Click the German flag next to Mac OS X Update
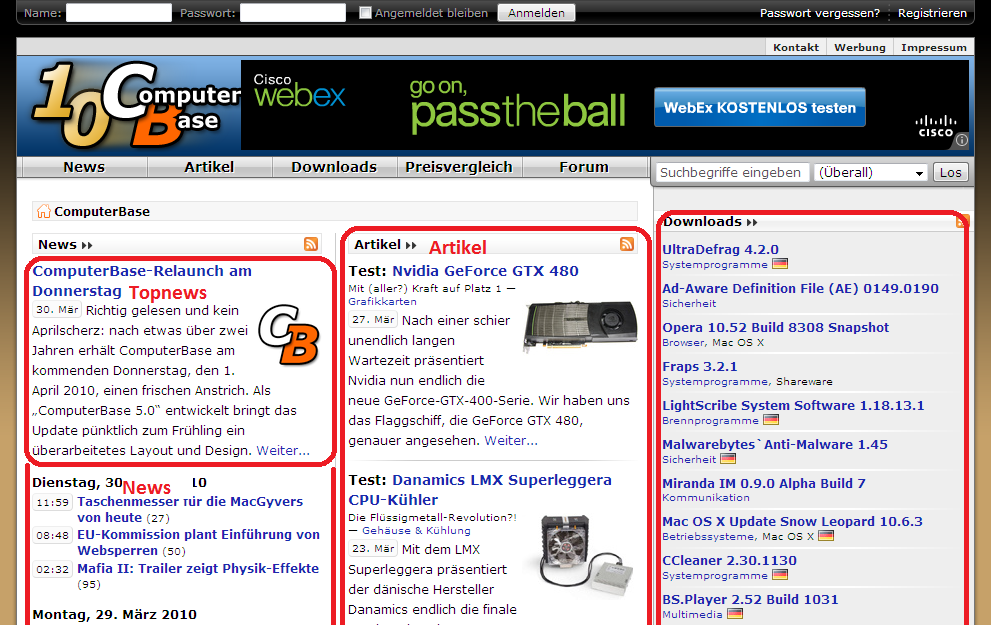This screenshot has height=625, width=991. point(826,536)
